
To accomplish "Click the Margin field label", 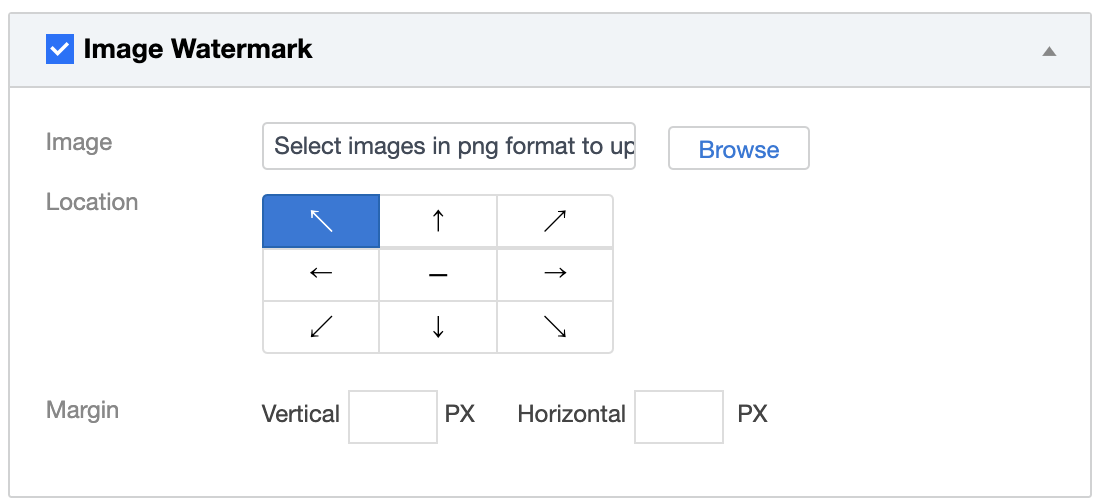I will (82, 410).
